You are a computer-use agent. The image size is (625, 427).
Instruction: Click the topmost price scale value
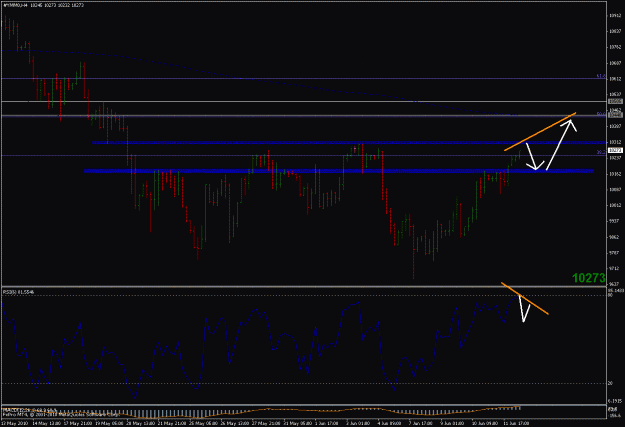[615, 16]
